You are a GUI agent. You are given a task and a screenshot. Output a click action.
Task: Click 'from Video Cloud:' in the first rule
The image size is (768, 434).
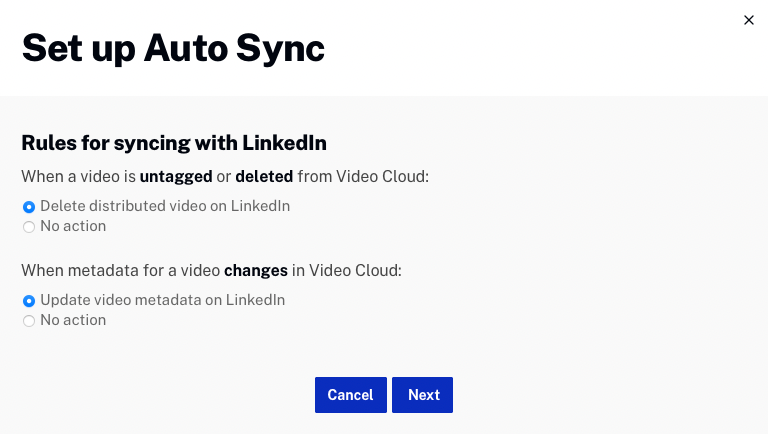tap(363, 176)
